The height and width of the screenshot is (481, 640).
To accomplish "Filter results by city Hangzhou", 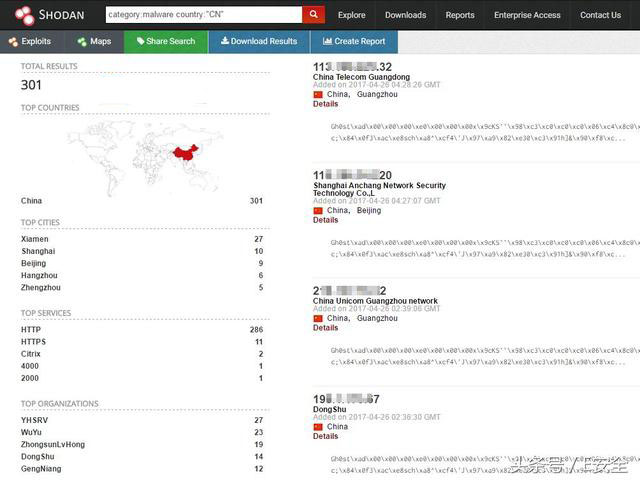I will 142,276.
